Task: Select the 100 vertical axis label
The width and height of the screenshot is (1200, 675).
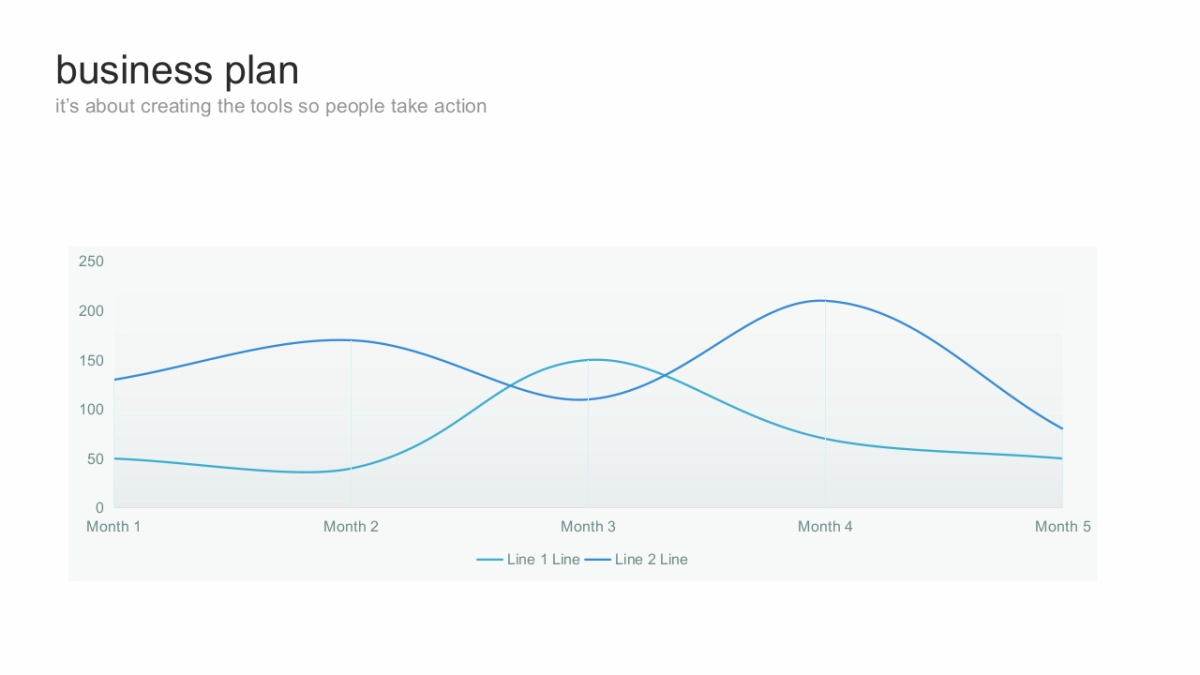Action: (91, 410)
